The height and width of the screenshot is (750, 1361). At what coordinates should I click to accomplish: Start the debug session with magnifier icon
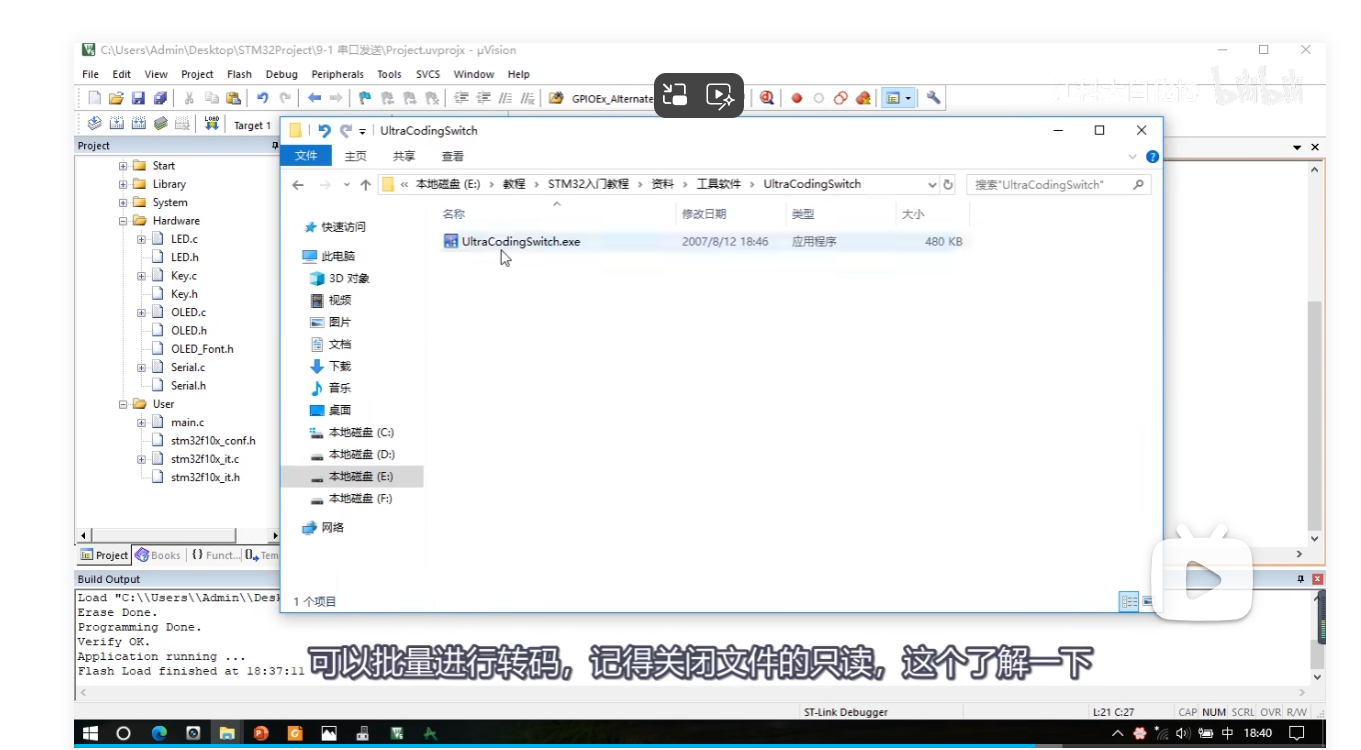[x=767, y=98]
